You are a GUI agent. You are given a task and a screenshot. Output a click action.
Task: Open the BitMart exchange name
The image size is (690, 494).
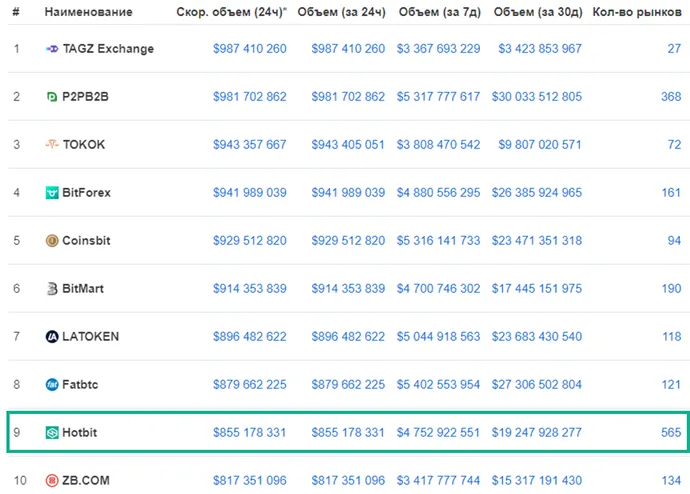coord(83,289)
